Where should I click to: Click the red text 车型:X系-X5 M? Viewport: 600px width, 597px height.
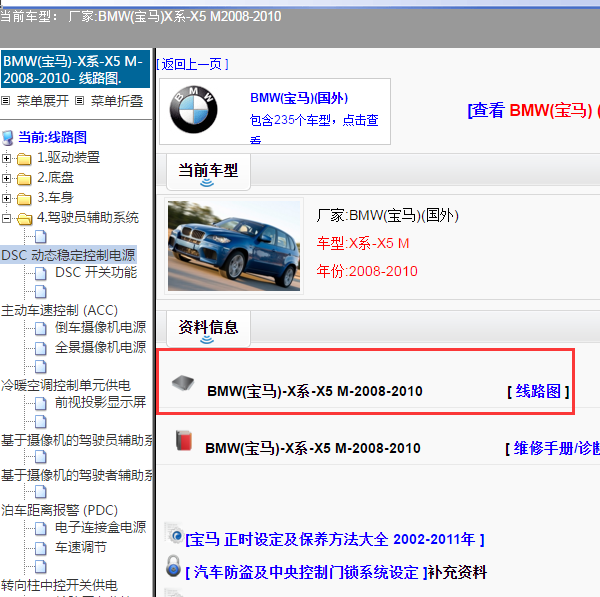point(363,243)
